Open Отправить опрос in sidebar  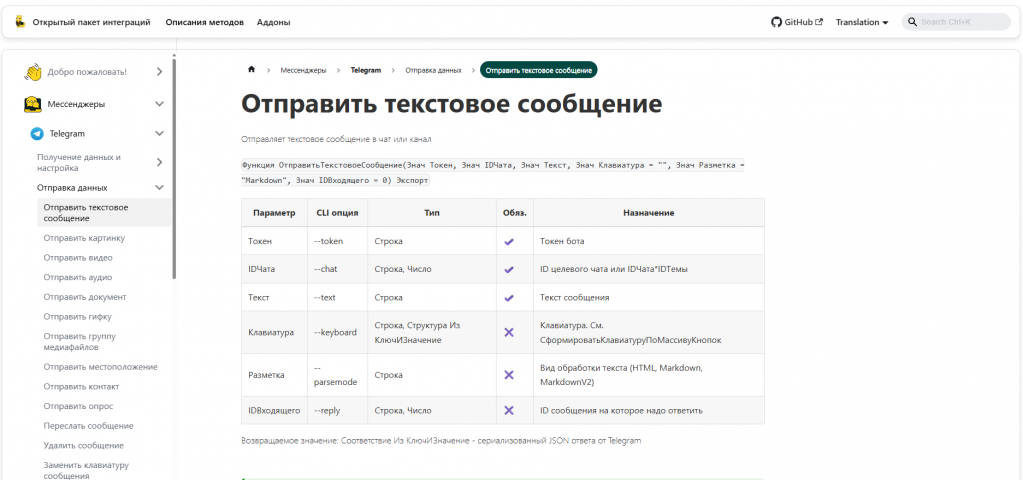[x=78, y=406]
